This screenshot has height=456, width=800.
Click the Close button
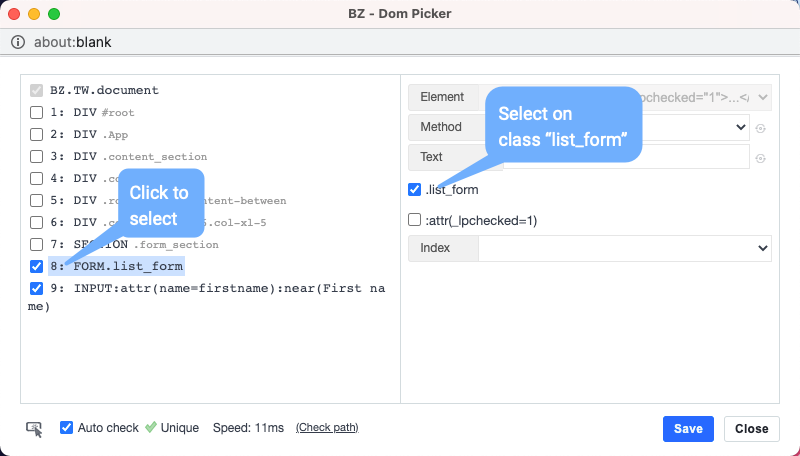click(752, 429)
